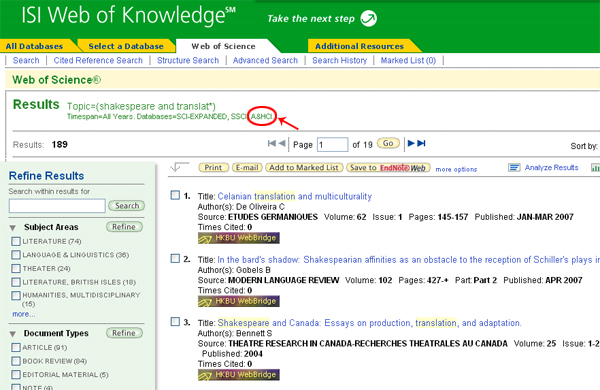Viewport: 600px width, 390px height.
Task: Collapse the Document Types section triangle
Action: tap(13, 334)
